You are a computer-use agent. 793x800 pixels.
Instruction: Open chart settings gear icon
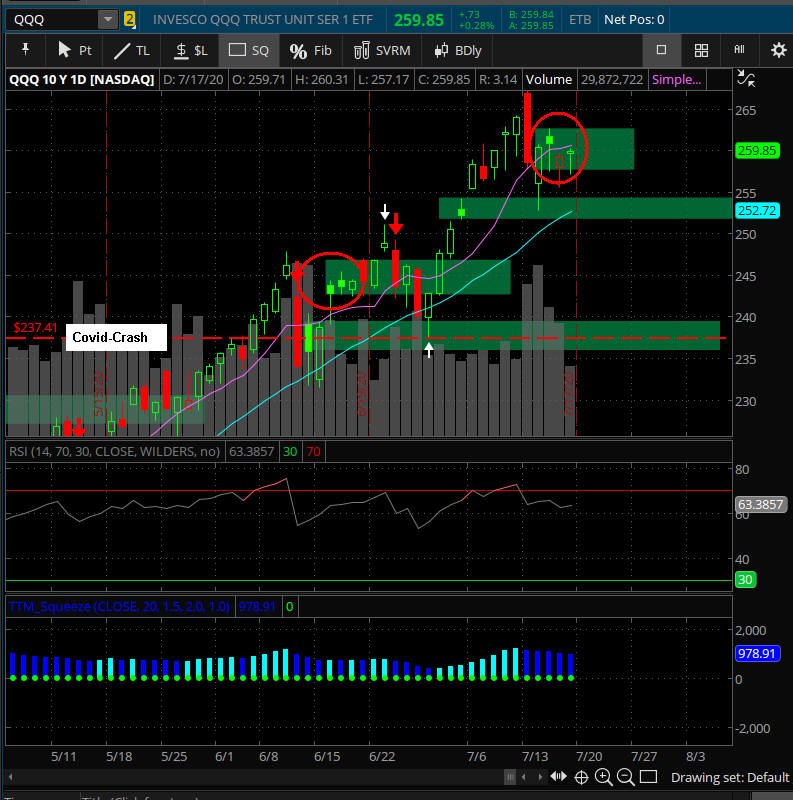pyautogui.click(x=778, y=50)
